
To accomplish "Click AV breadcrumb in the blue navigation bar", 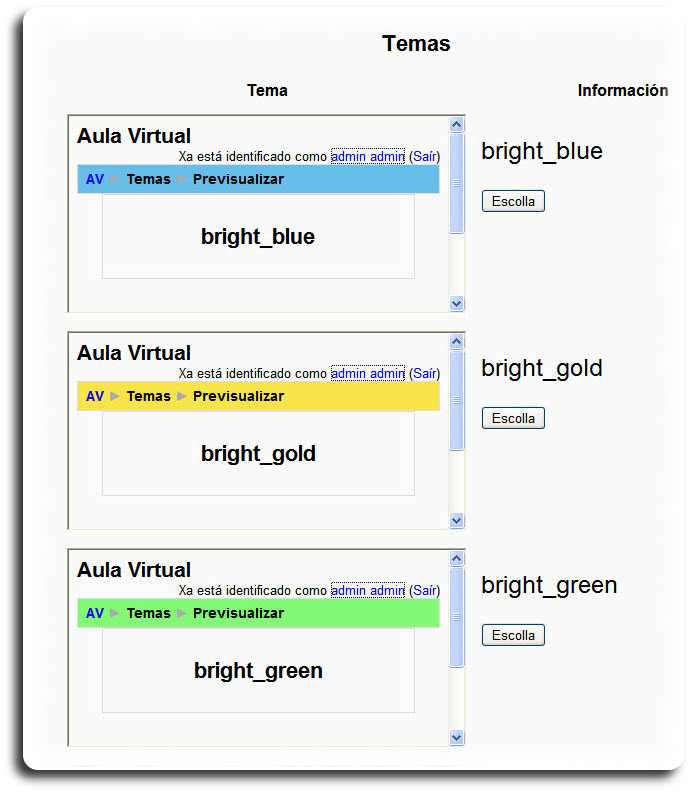I will (x=95, y=180).
